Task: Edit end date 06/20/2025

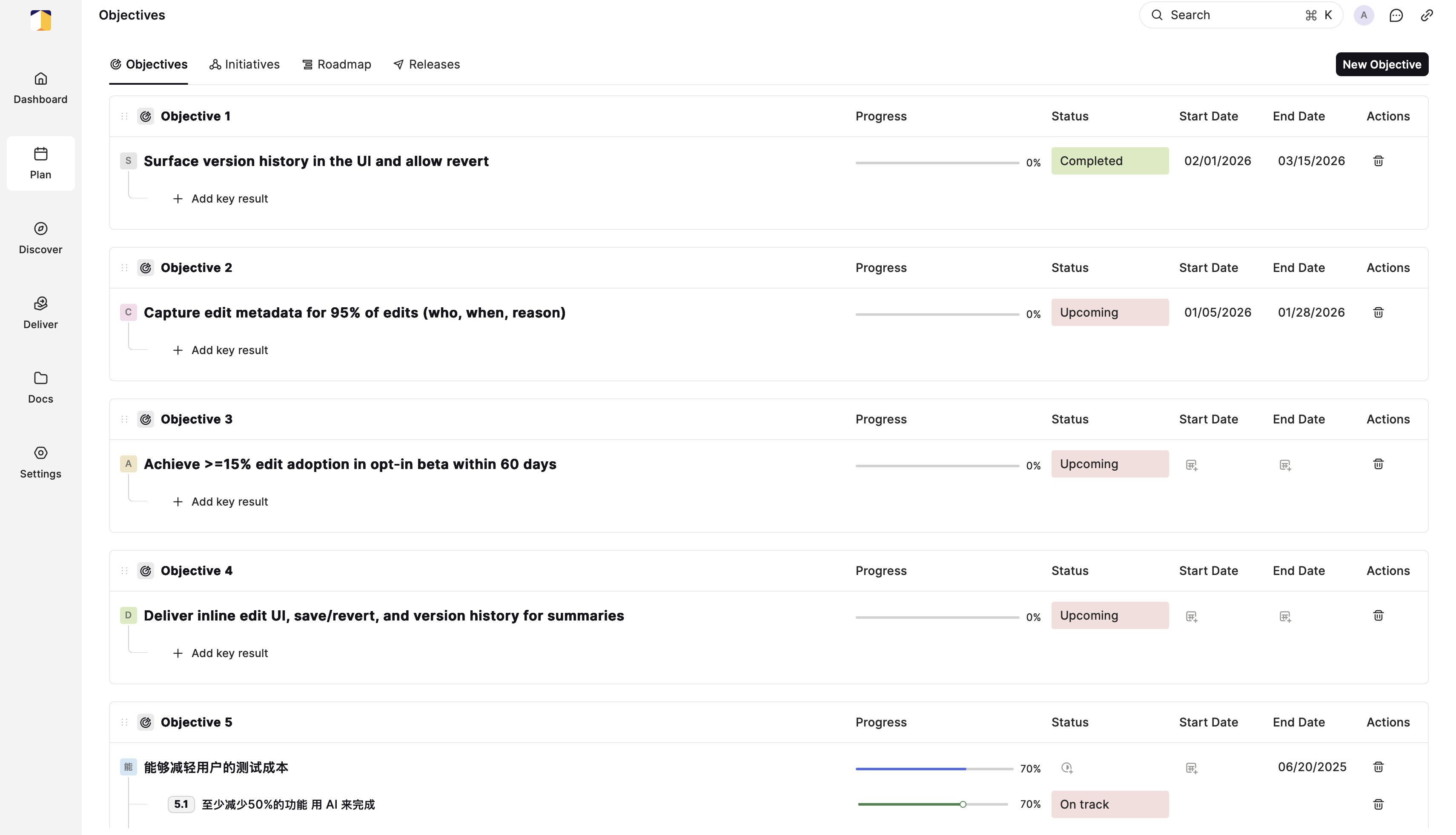Action: pos(1311,767)
